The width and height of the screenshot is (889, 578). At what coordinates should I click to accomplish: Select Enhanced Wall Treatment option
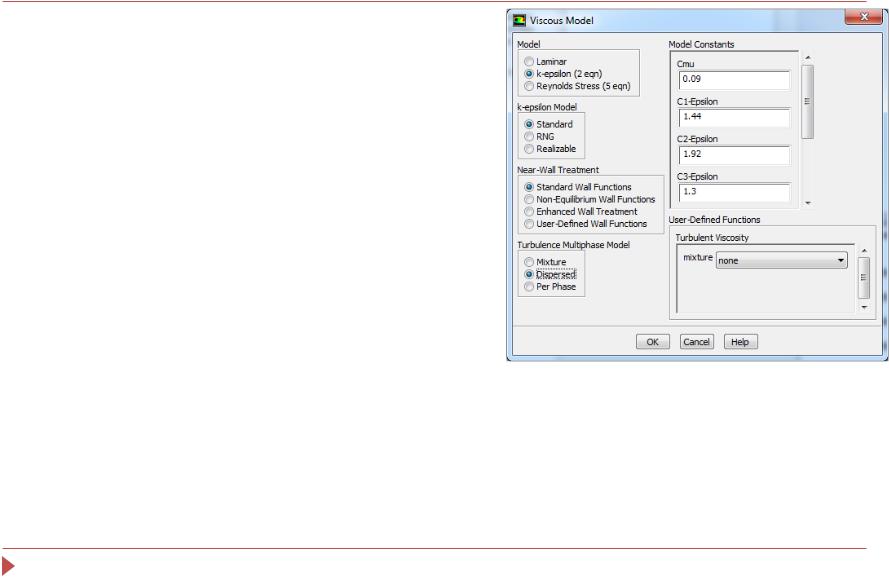pos(529,212)
